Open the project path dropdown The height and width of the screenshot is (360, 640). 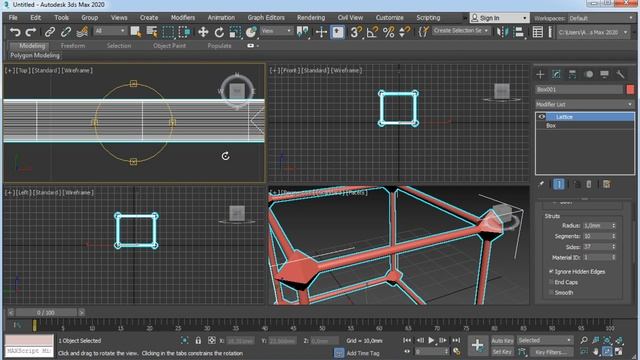click(593, 32)
